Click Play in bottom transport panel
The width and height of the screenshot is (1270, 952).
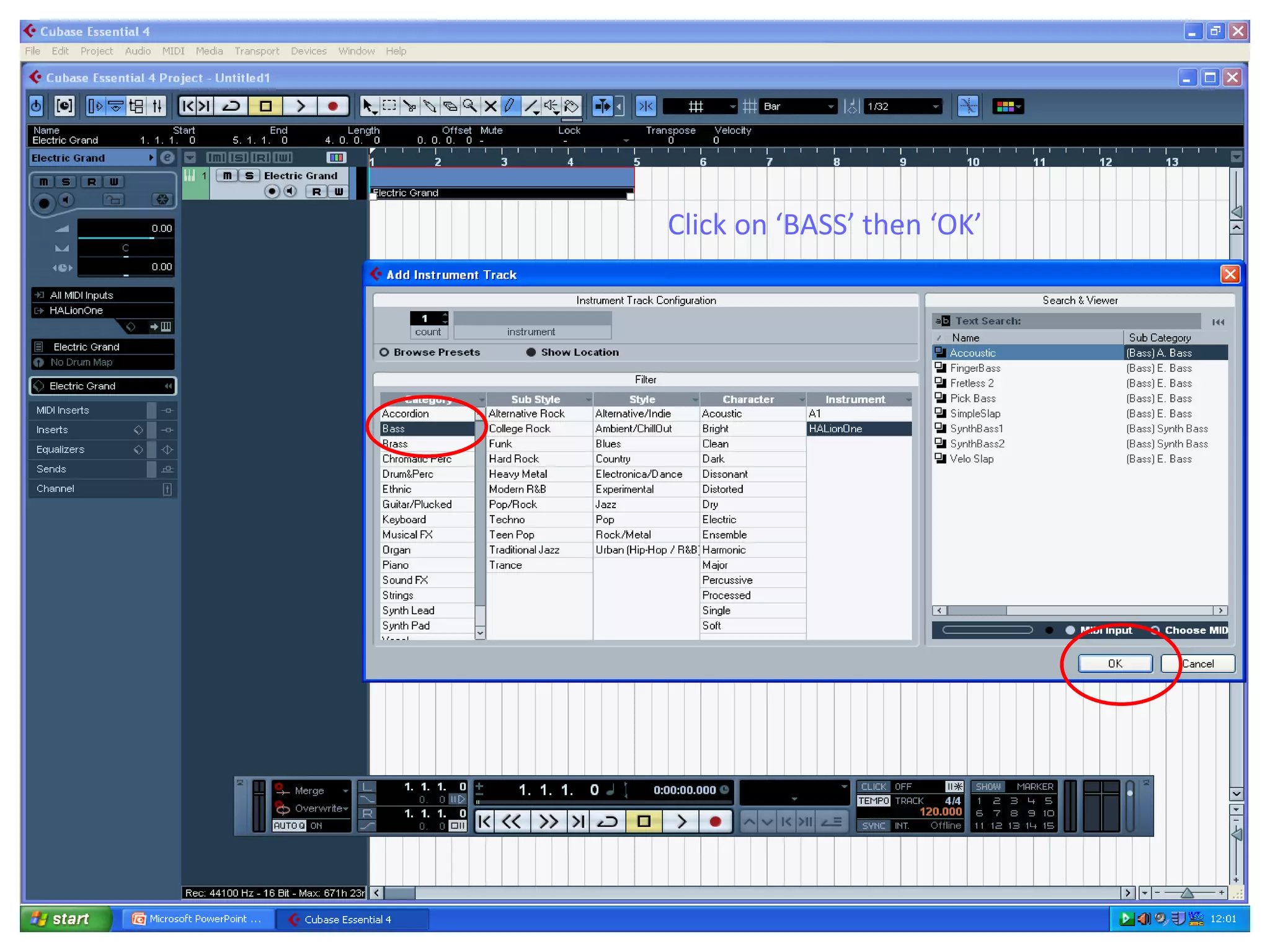click(681, 822)
